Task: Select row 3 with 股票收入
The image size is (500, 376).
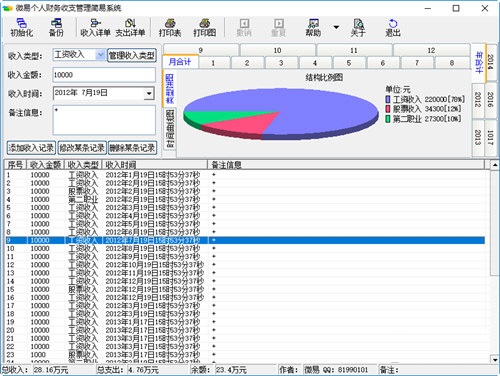Action: coord(245,191)
